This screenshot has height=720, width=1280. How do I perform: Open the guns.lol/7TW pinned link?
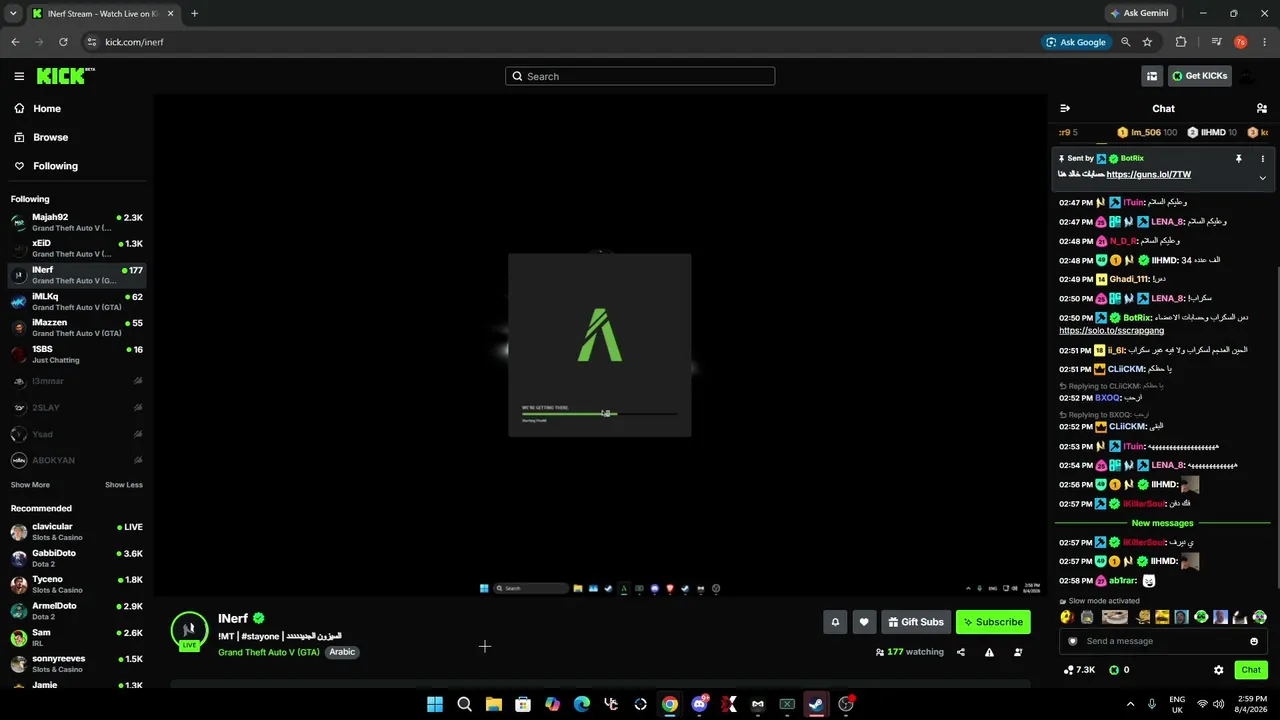(1149, 175)
